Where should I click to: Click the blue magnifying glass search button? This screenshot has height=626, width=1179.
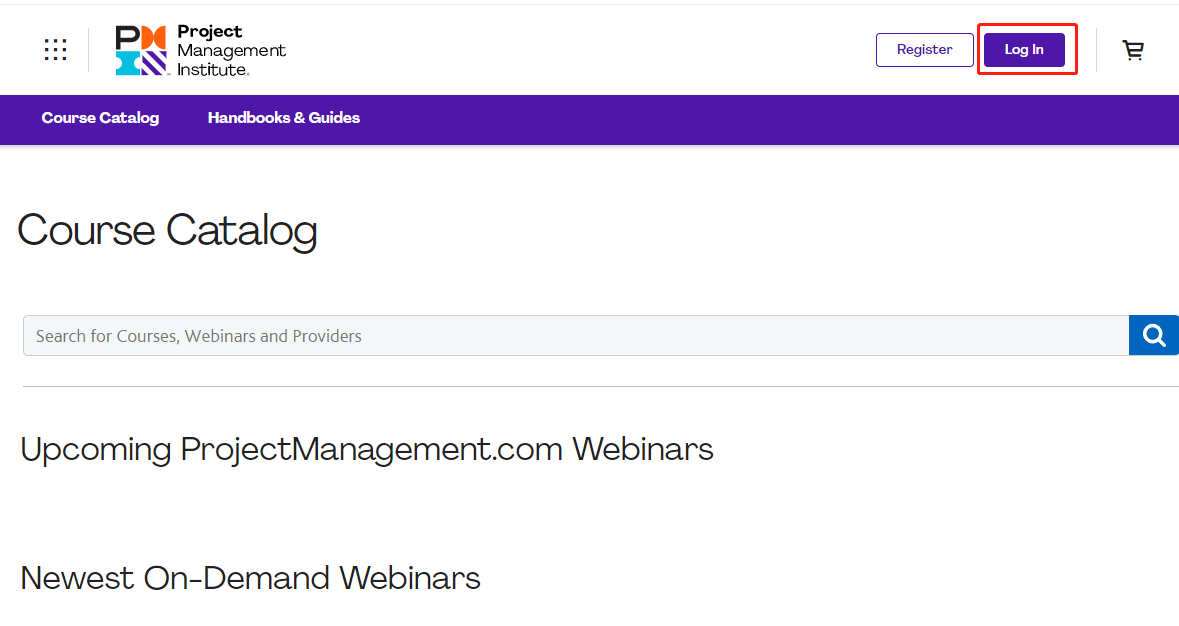1153,335
